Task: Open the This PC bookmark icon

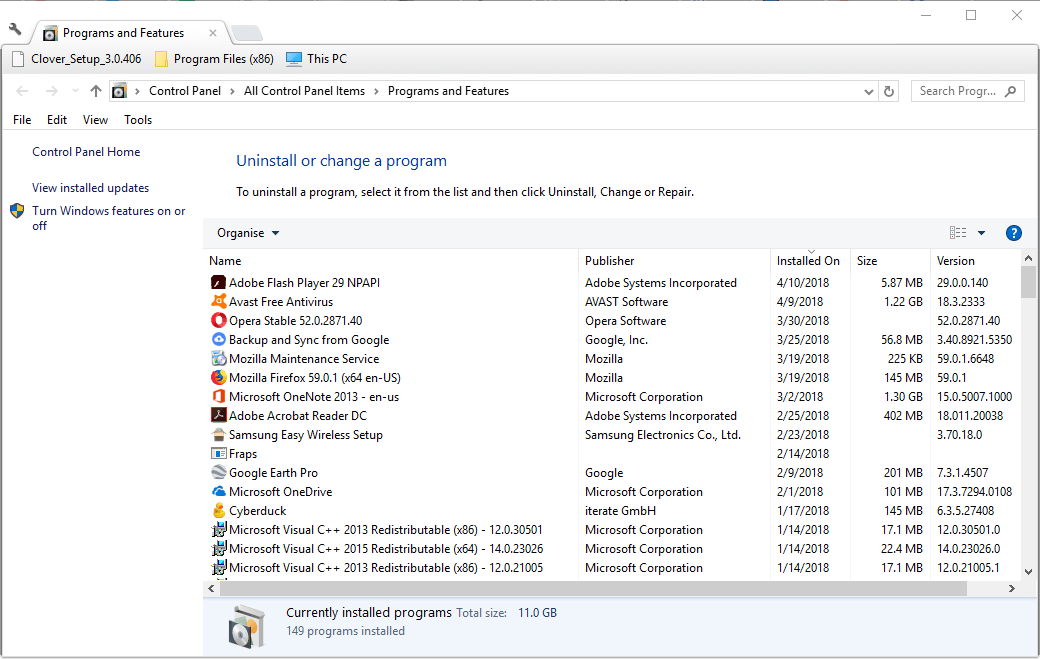Action: point(294,59)
